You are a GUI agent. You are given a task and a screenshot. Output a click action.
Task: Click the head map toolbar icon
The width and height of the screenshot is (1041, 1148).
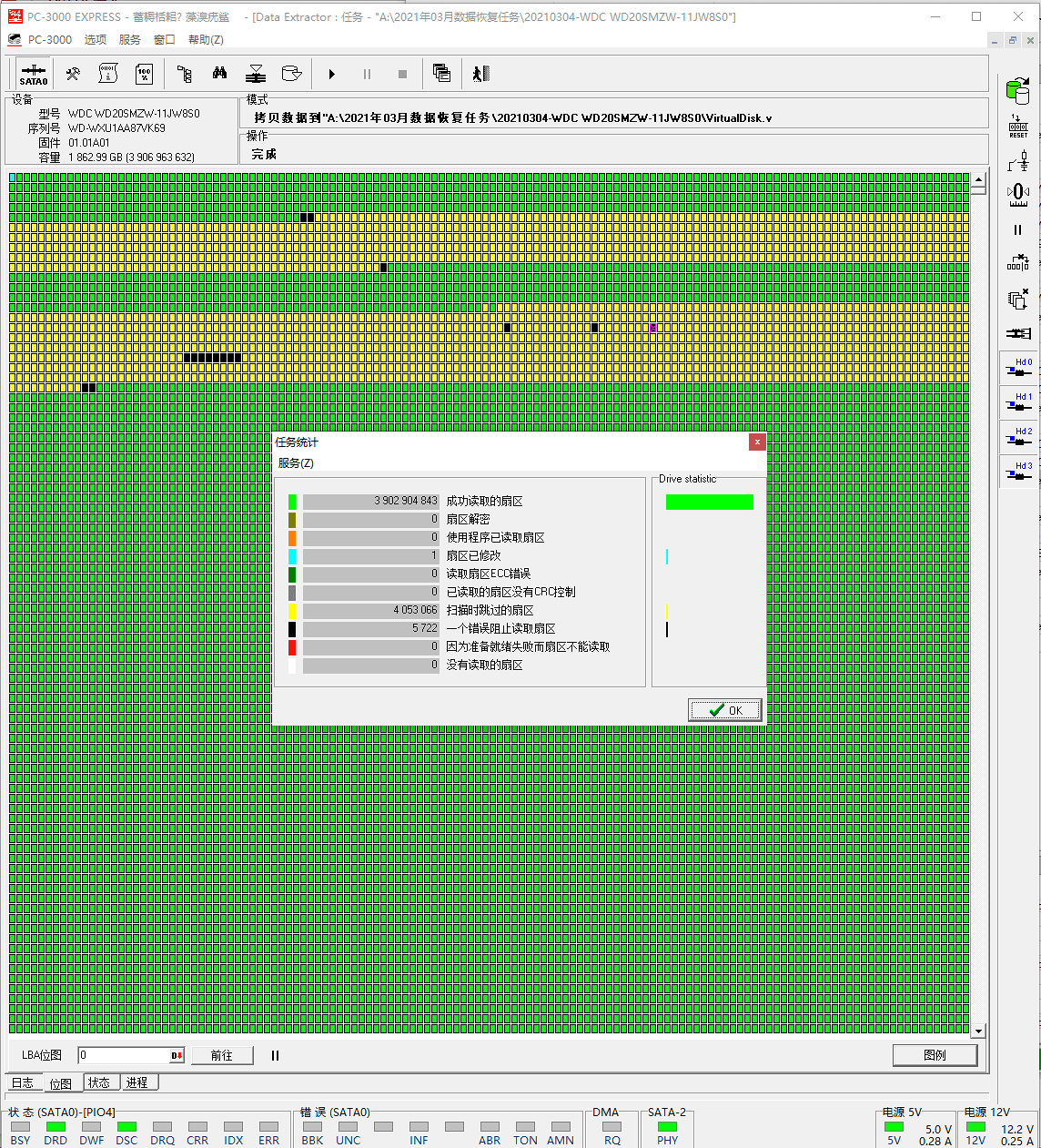click(256, 74)
